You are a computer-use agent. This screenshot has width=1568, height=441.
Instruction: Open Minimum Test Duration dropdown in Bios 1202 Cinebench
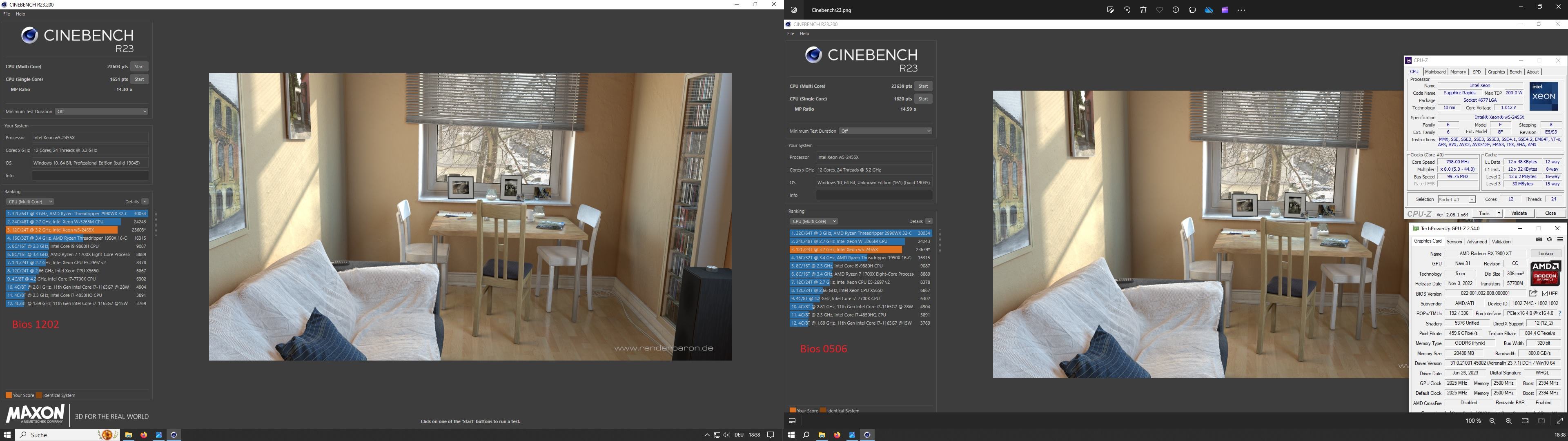point(102,111)
